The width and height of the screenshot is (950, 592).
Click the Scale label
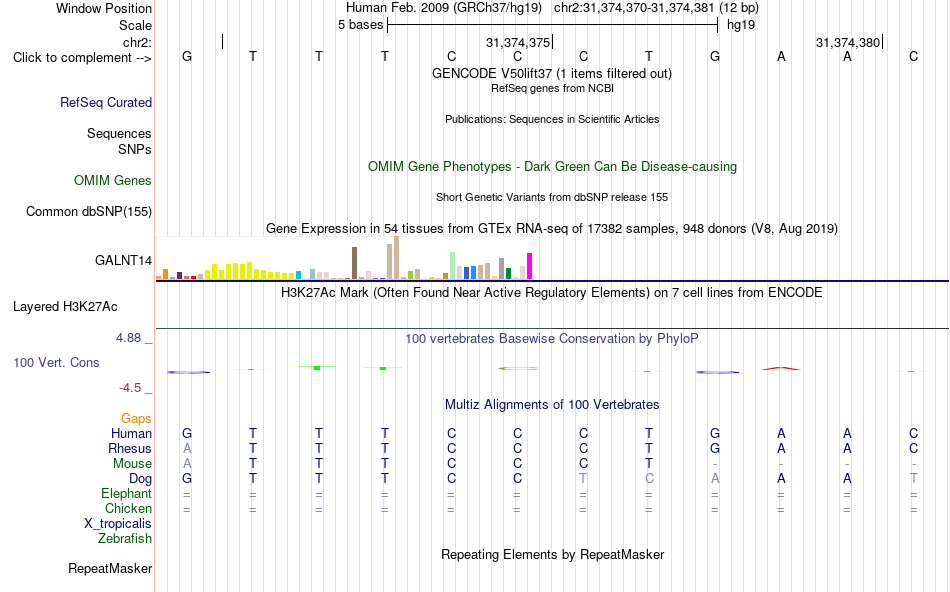click(x=136, y=25)
